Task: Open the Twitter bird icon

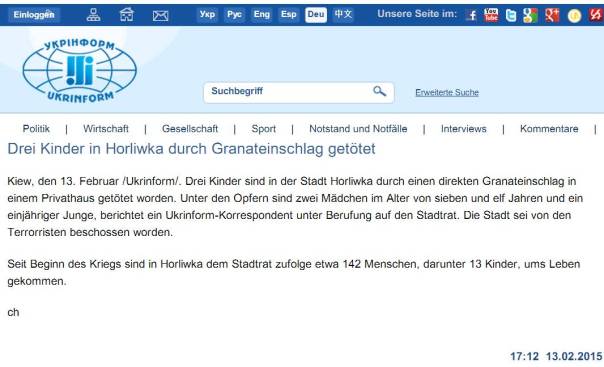Action: pos(511,15)
